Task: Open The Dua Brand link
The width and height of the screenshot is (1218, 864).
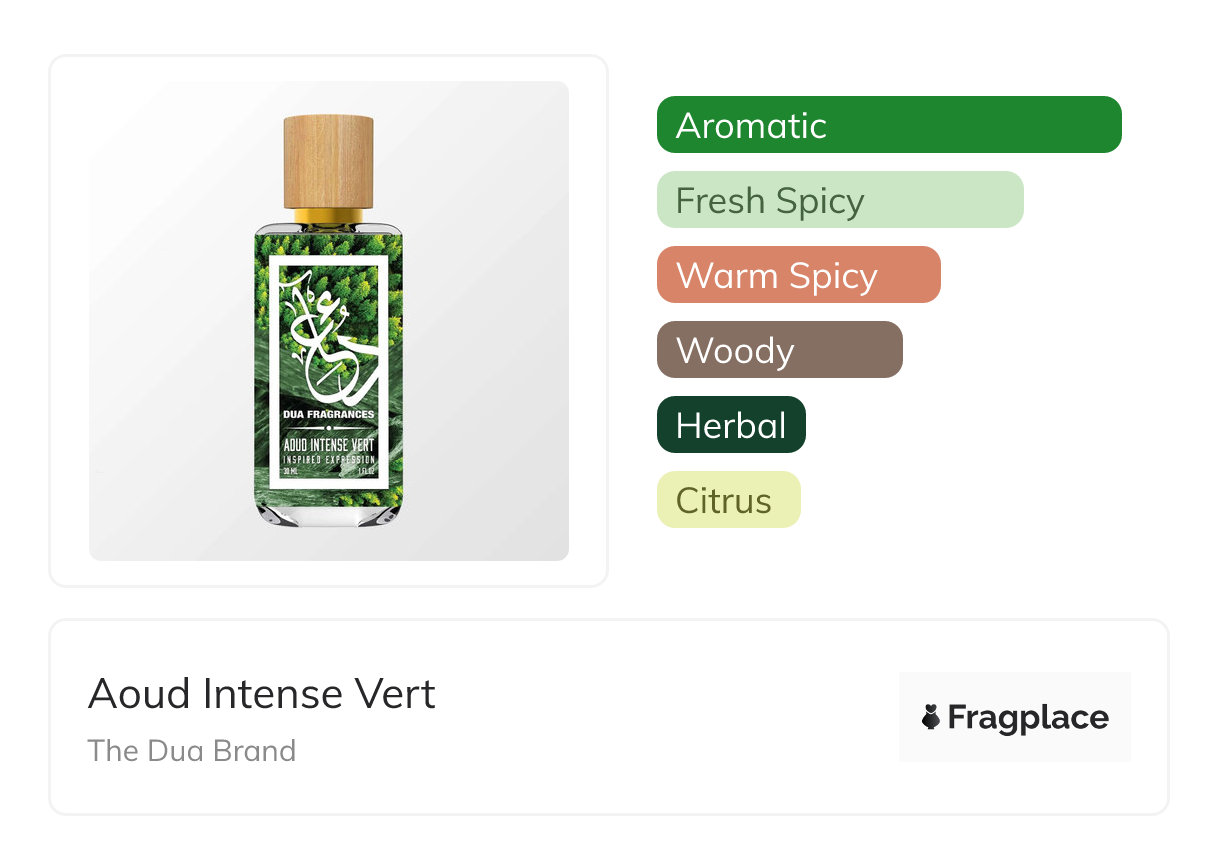Action: (x=192, y=751)
